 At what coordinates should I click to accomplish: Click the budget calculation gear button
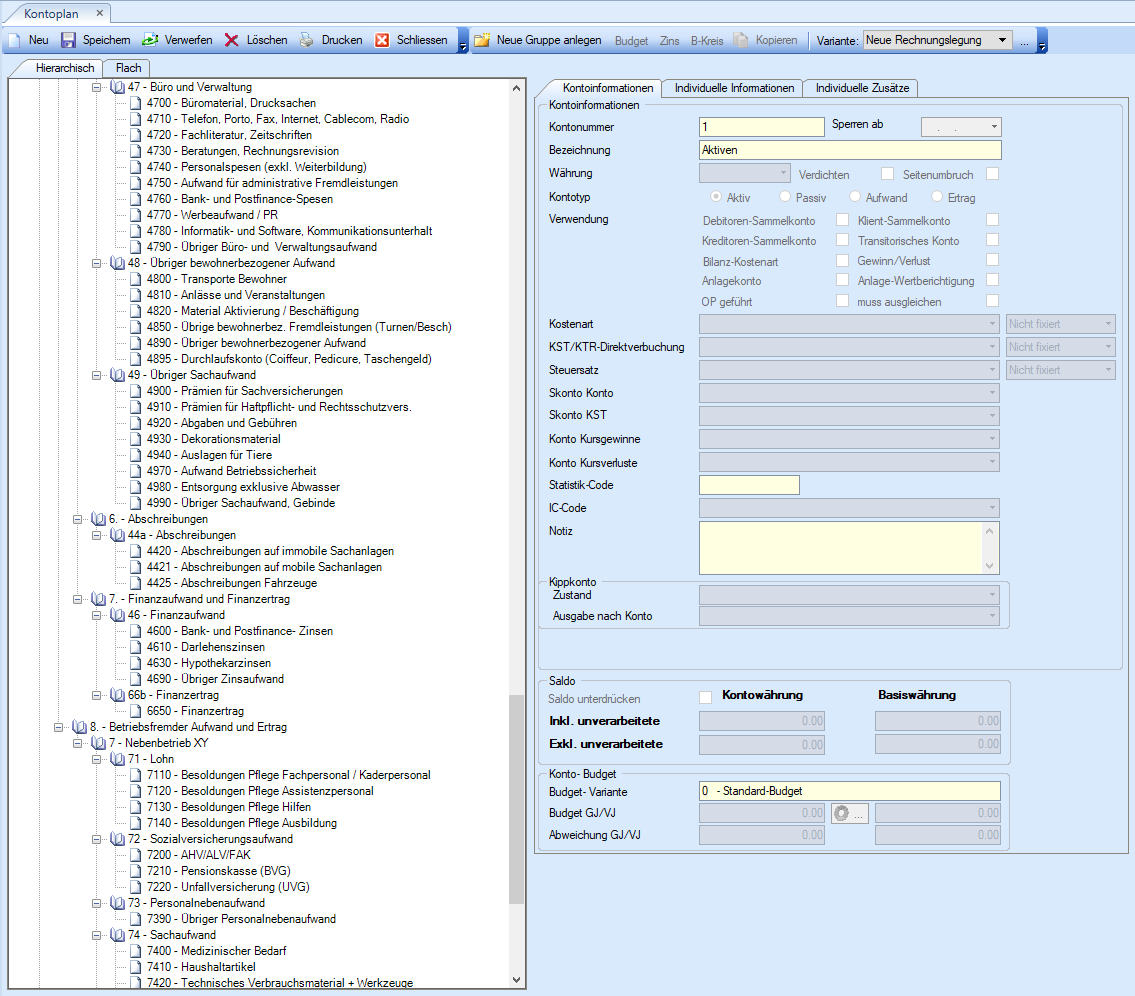click(849, 814)
